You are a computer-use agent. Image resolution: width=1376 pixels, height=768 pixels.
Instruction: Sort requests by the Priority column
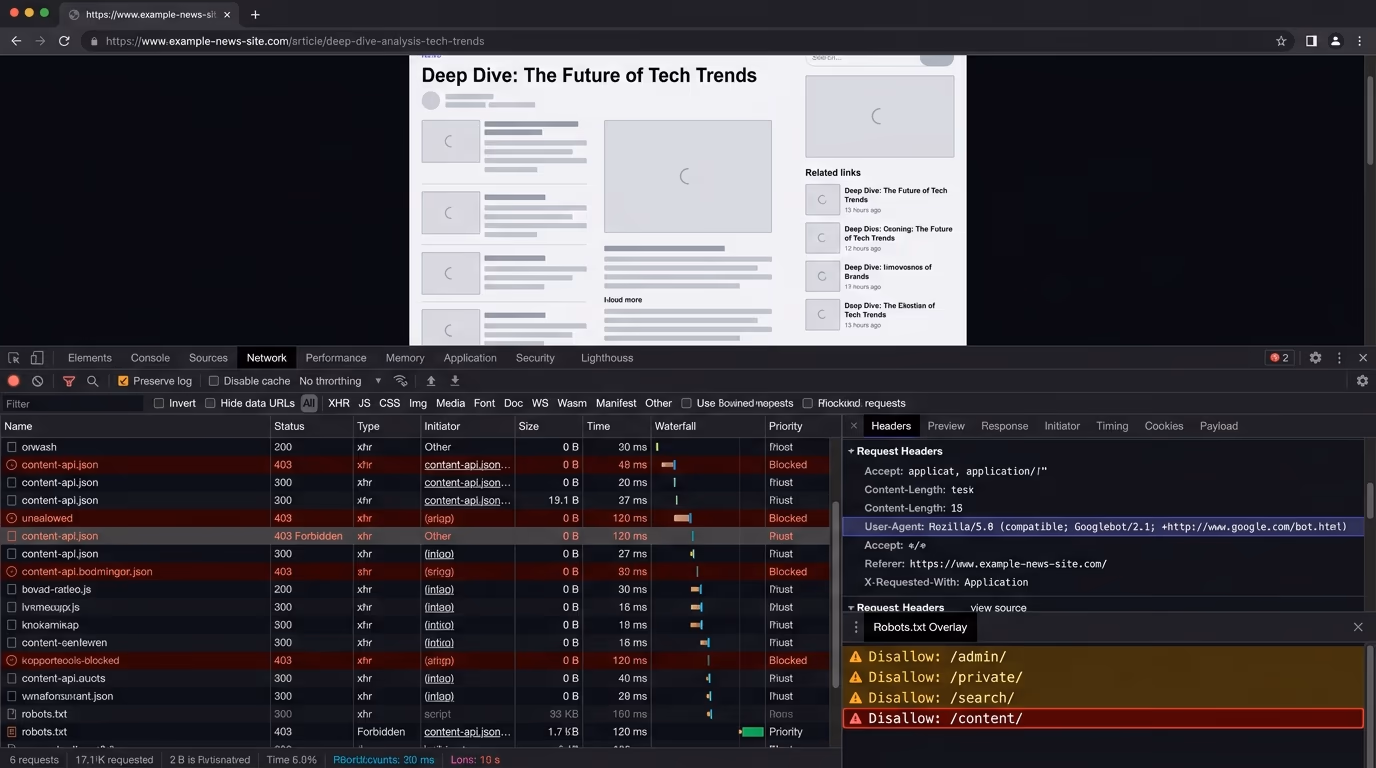(x=798, y=426)
